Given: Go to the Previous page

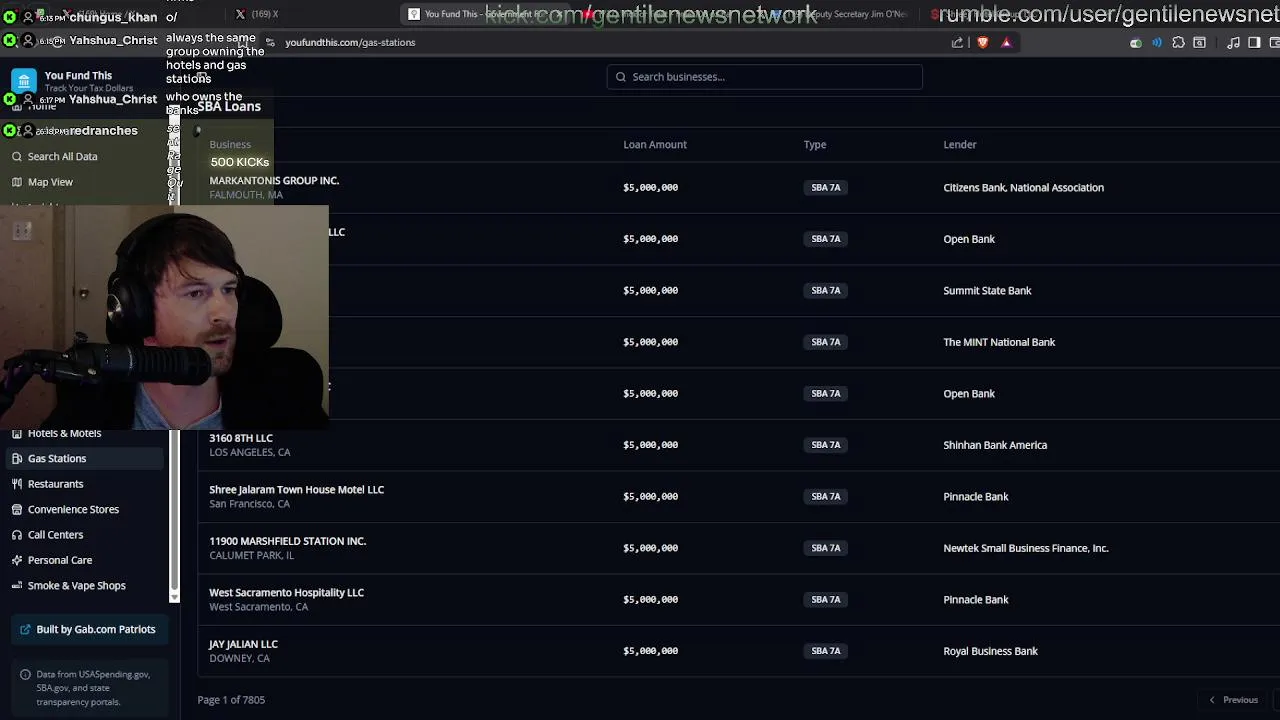Looking at the screenshot, I should [x=1234, y=700].
